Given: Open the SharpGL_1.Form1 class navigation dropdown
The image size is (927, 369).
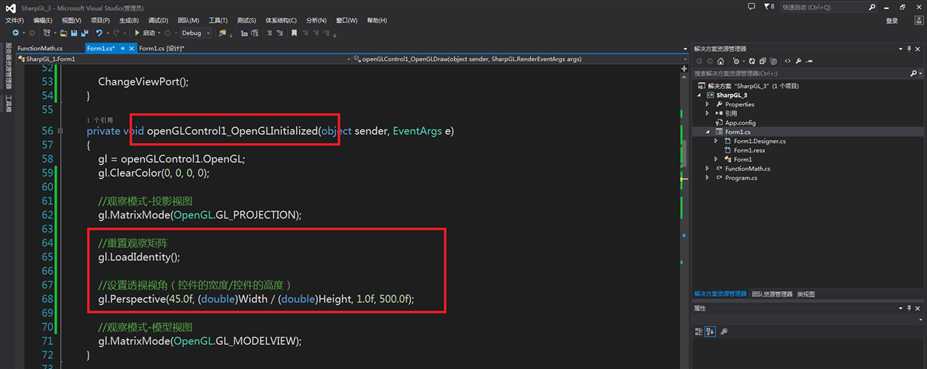Looking at the screenshot, I should tap(183, 59).
